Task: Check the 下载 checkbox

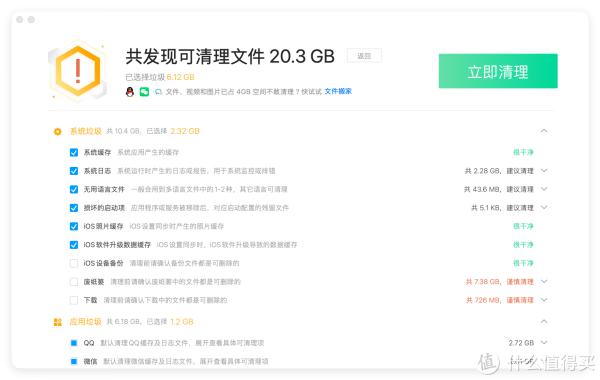Action: click(x=74, y=300)
